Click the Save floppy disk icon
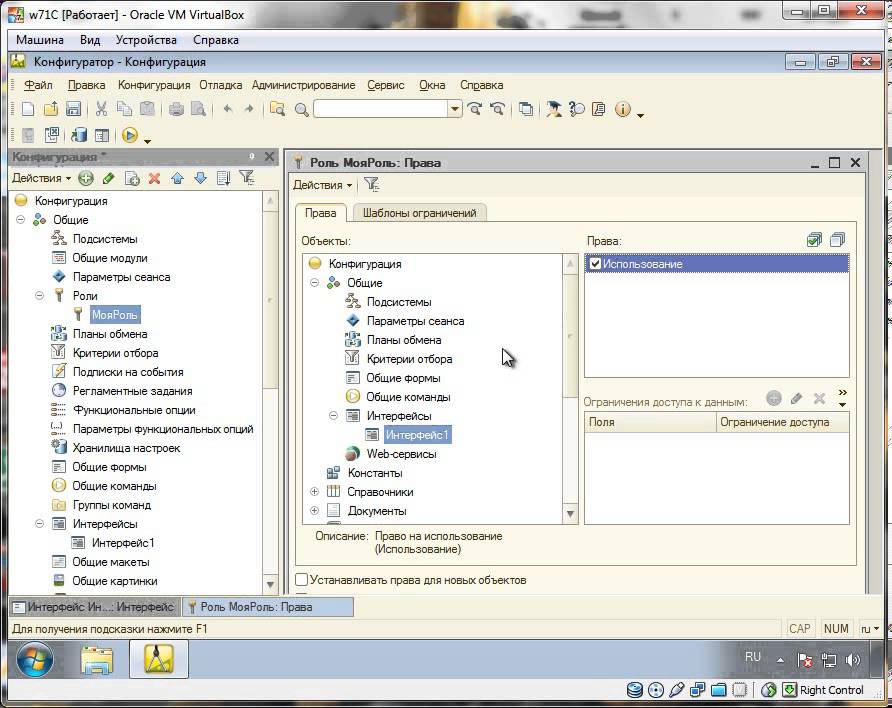 (x=73, y=109)
